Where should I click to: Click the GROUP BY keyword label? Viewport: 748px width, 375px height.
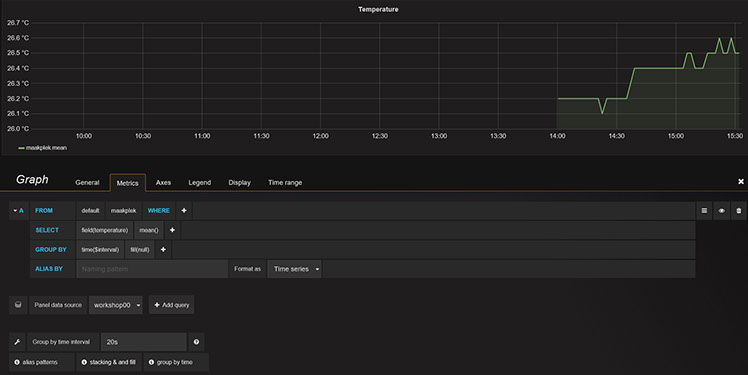(x=51, y=250)
